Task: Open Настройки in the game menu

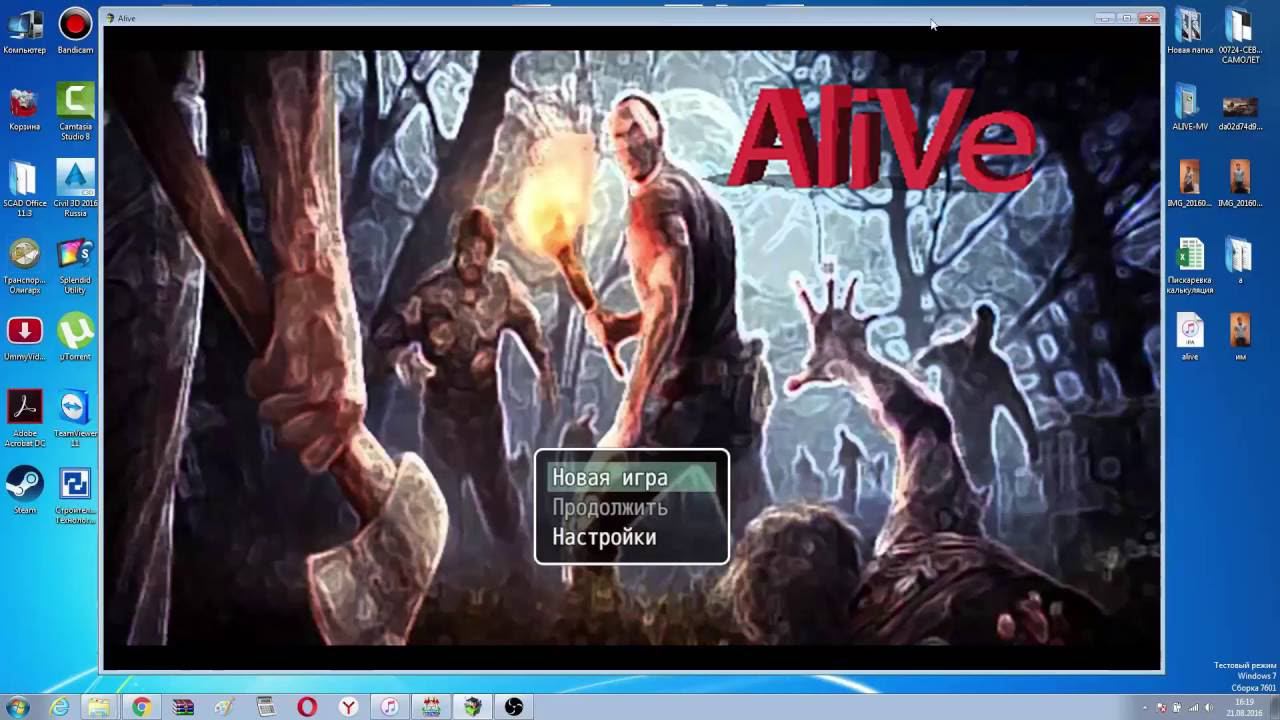Action: tap(604, 537)
